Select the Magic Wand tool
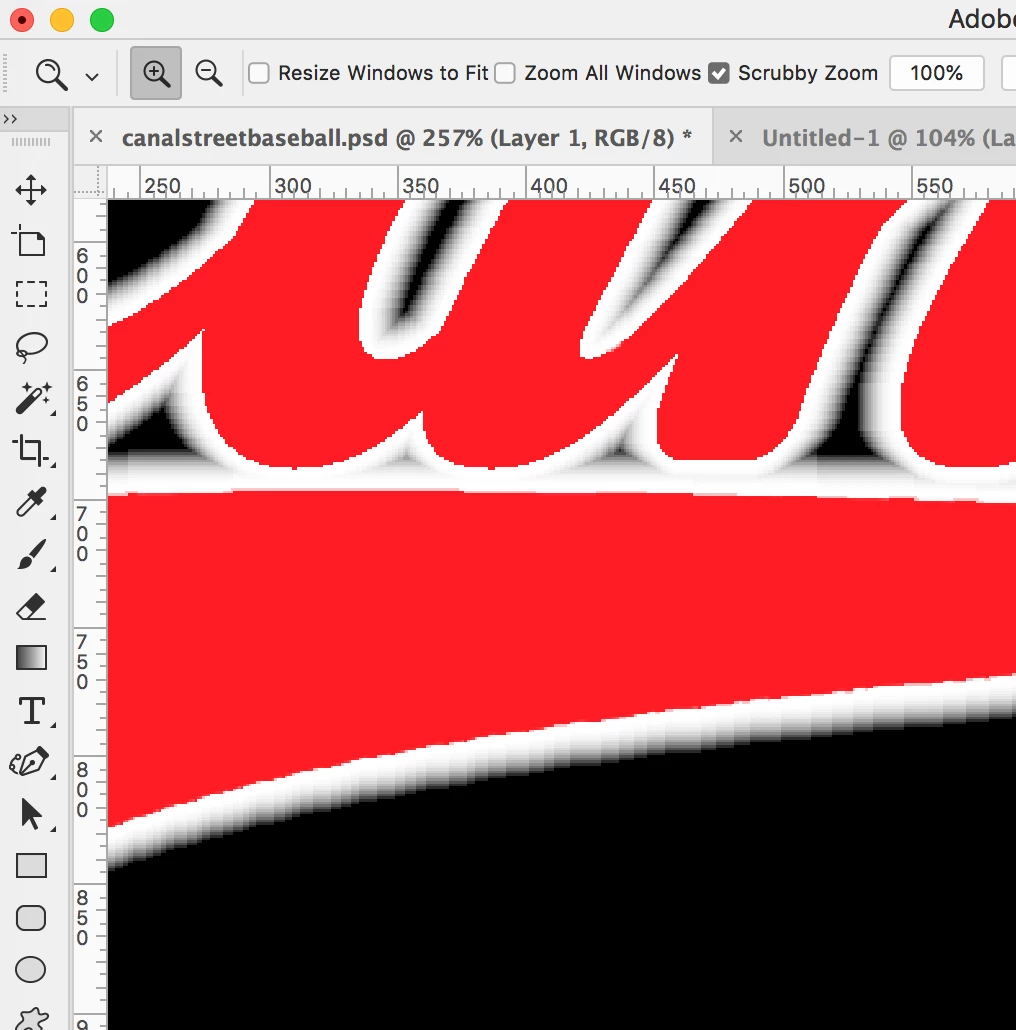 pyautogui.click(x=32, y=398)
